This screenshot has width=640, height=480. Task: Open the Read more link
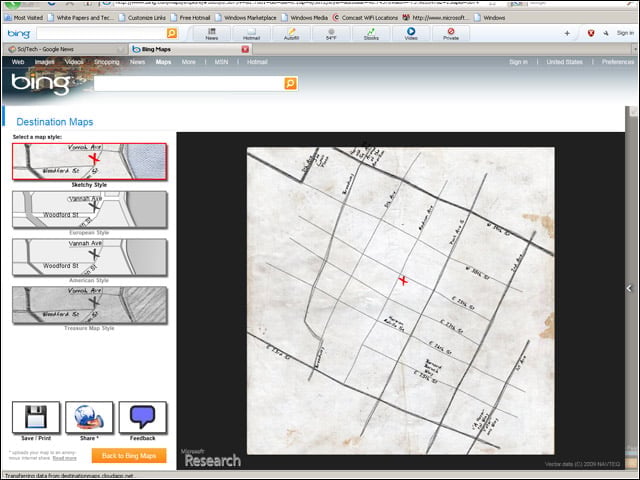(64, 458)
